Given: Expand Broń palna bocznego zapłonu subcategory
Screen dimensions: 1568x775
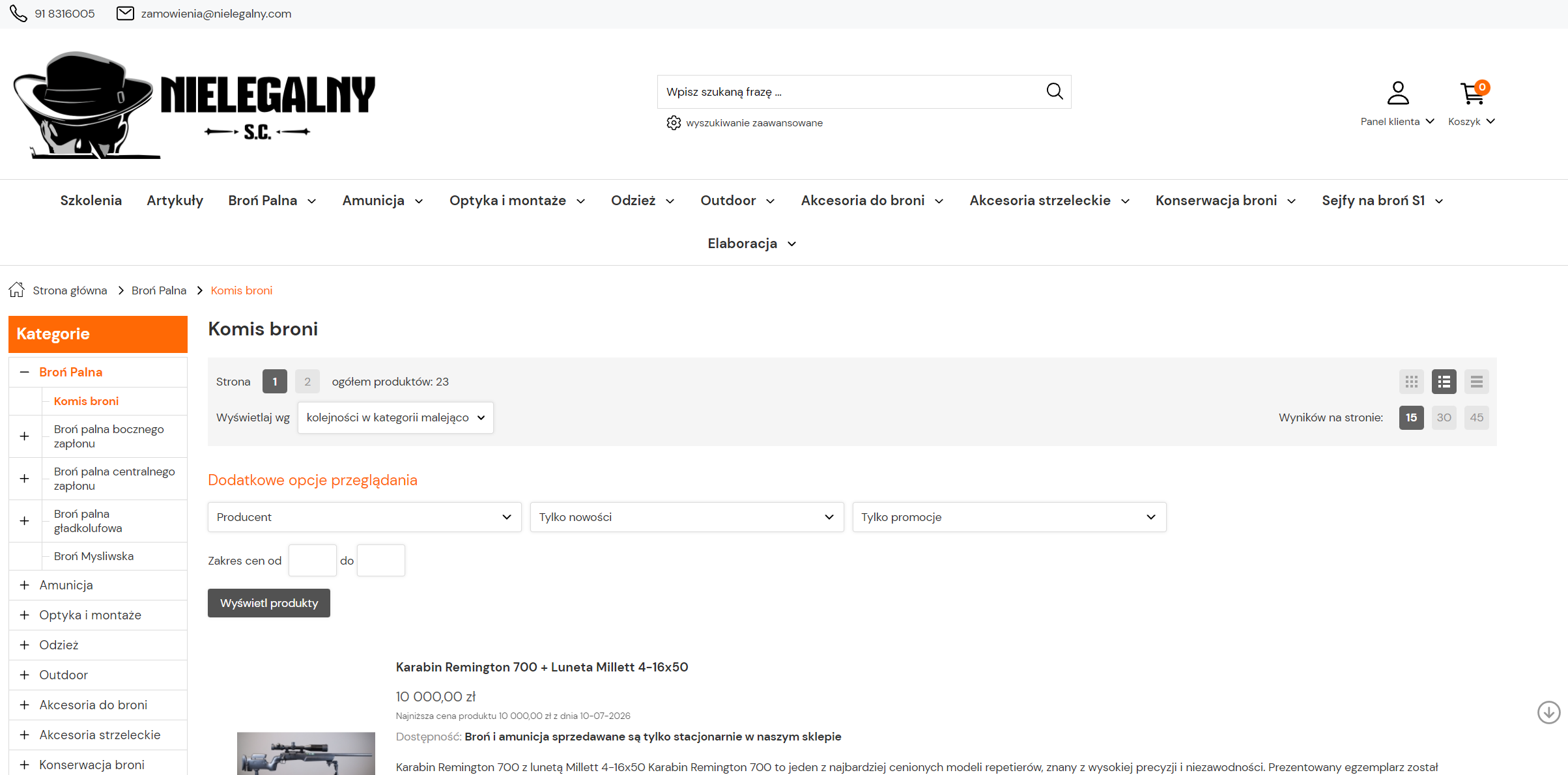Looking at the screenshot, I should click(24, 436).
